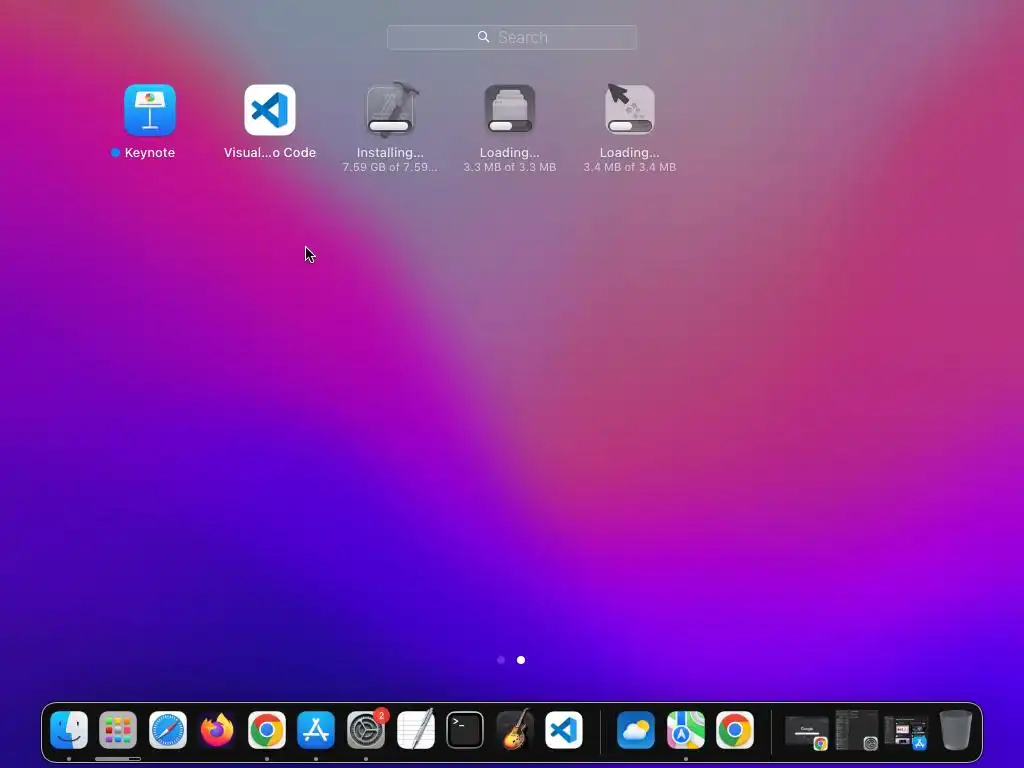The image size is (1024, 768).
Task: Open the App Store from the Dock
Action: (x=316, y=729)
